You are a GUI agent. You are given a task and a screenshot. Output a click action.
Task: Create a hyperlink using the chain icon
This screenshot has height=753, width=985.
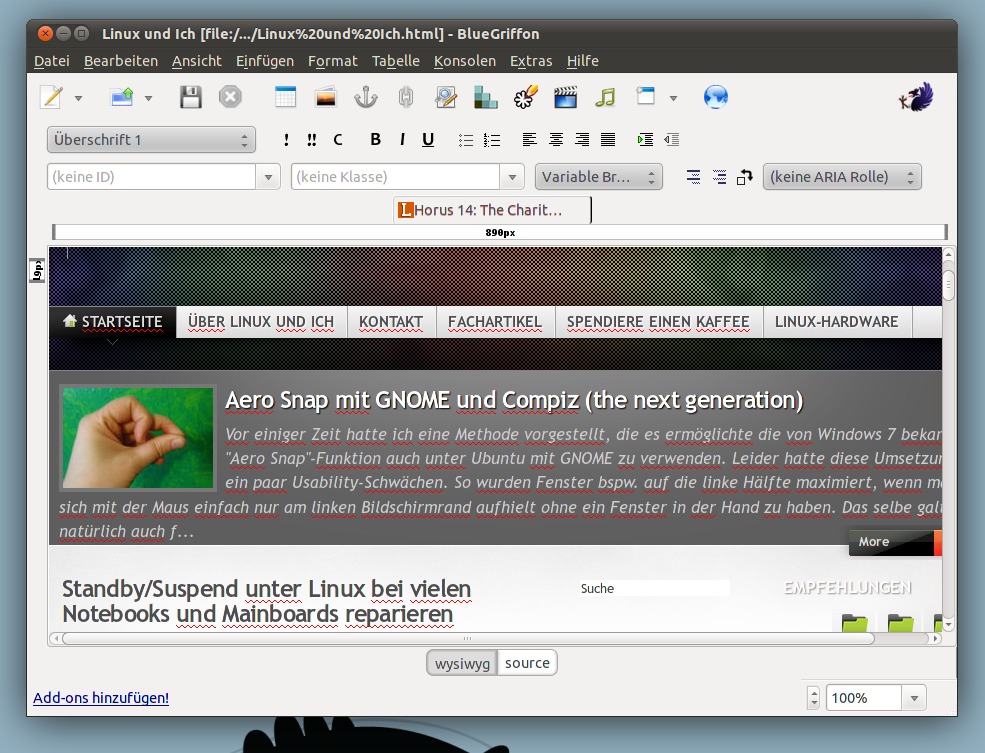click(x=405, y=96)
